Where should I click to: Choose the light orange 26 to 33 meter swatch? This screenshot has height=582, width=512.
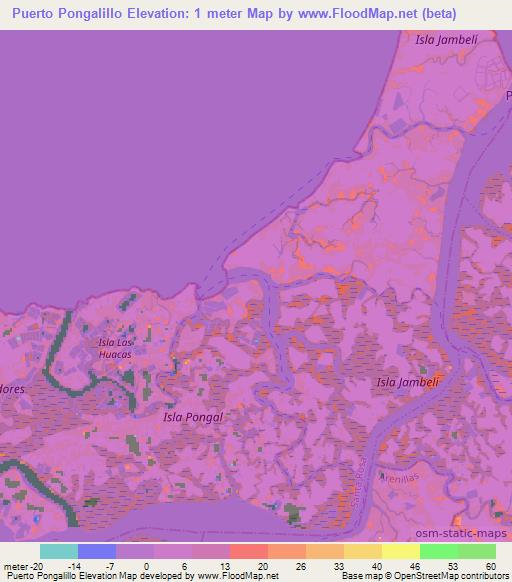[x=325, y=551]
